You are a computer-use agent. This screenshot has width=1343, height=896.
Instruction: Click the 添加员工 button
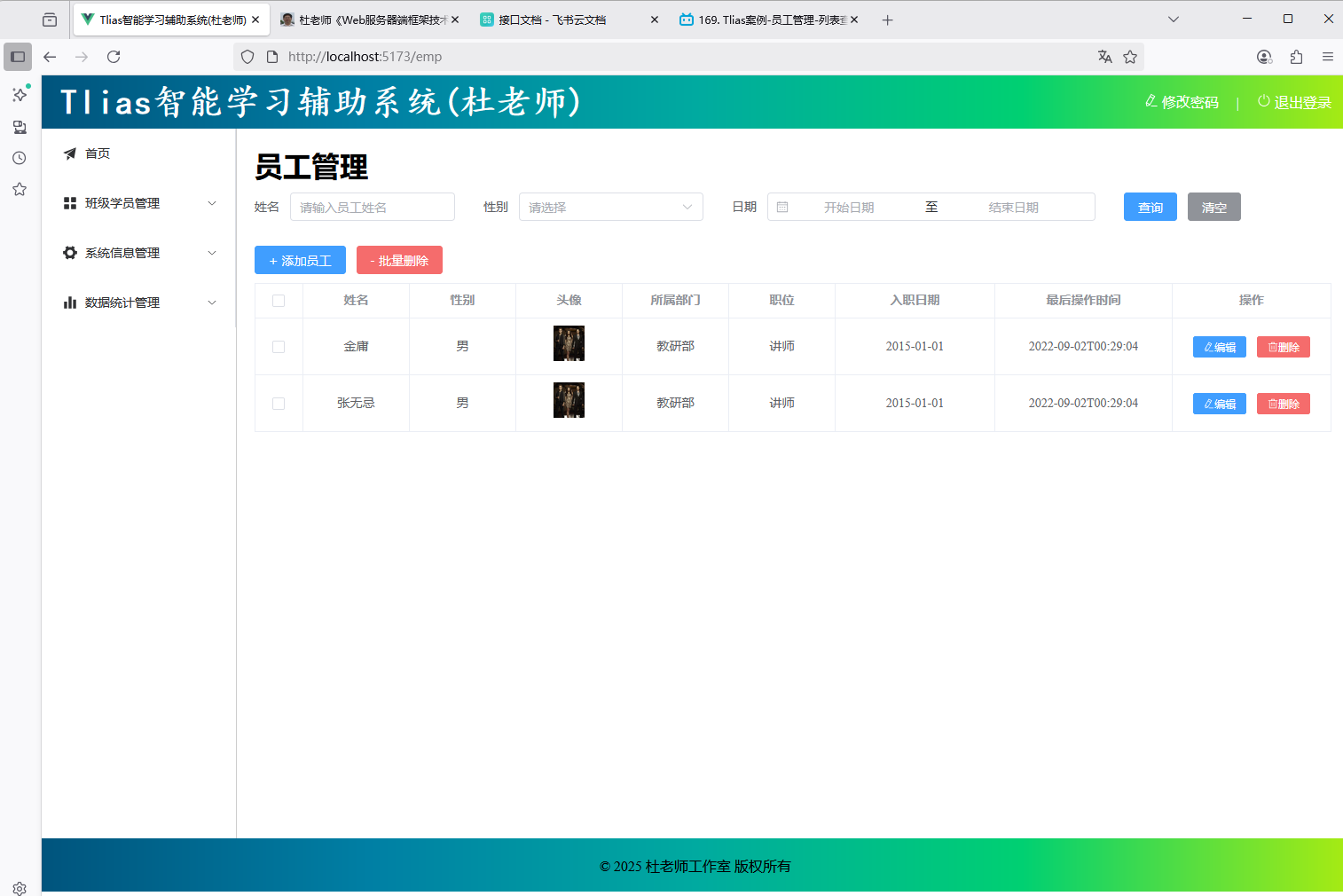tap(300, 261)
